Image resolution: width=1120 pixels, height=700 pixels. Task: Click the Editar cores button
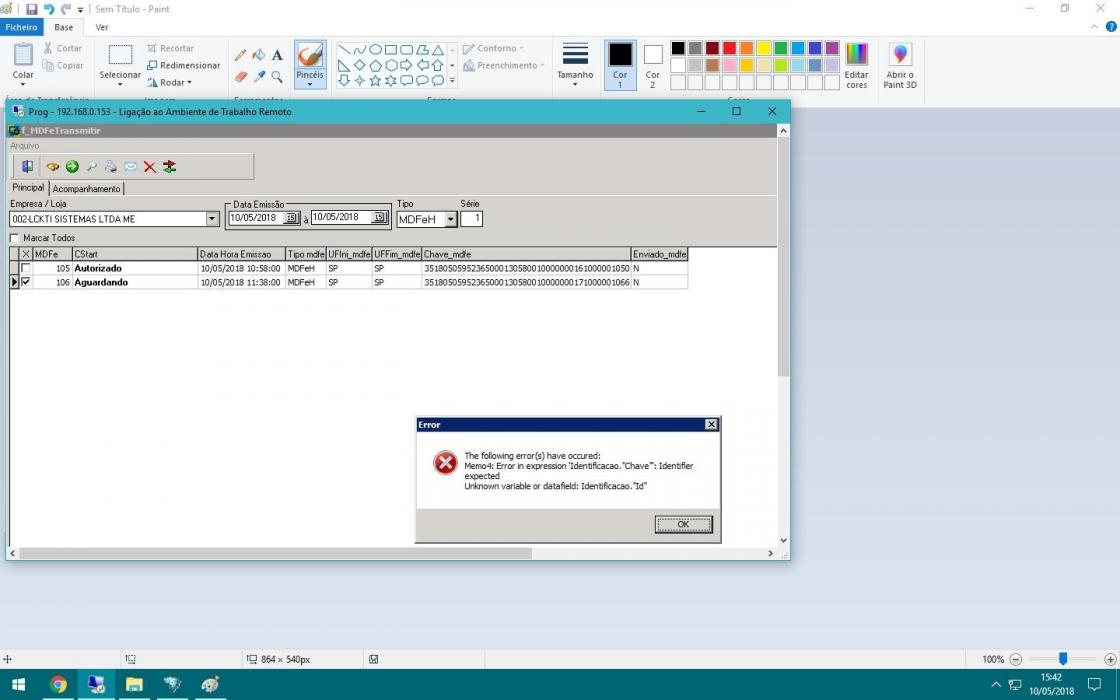[856, 65]
